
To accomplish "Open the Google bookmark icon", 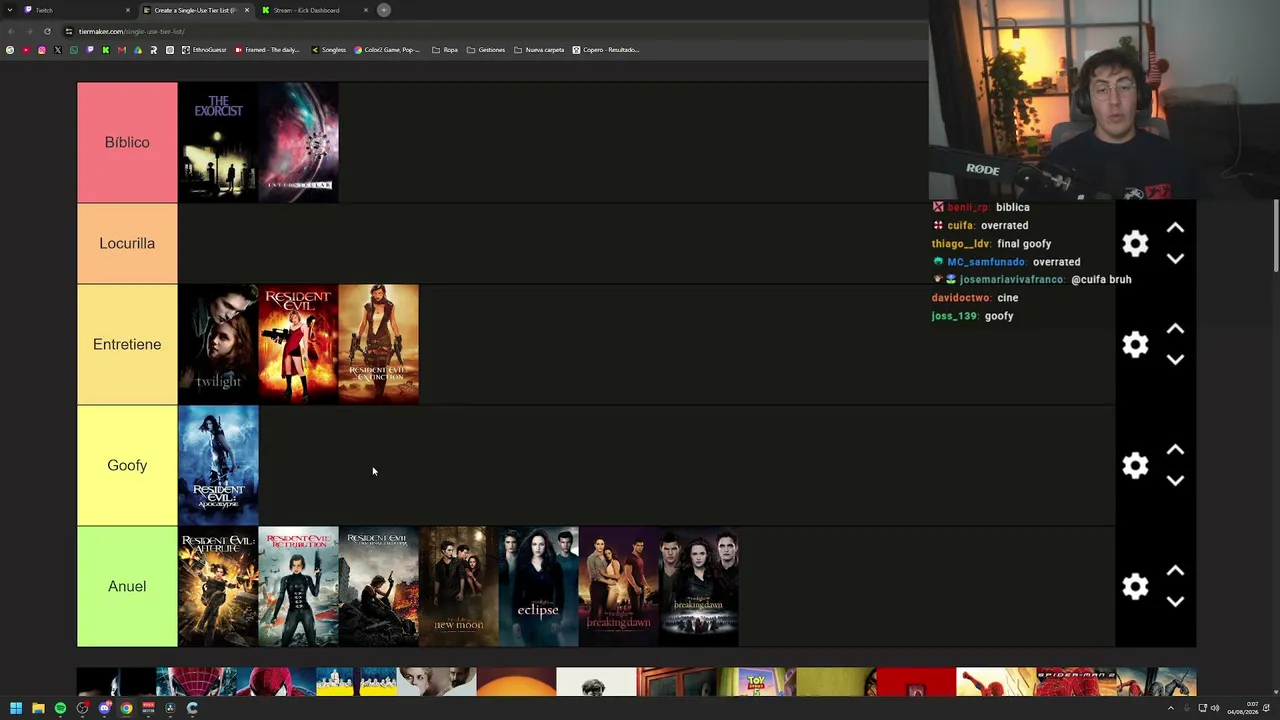I will click(10, 50).
